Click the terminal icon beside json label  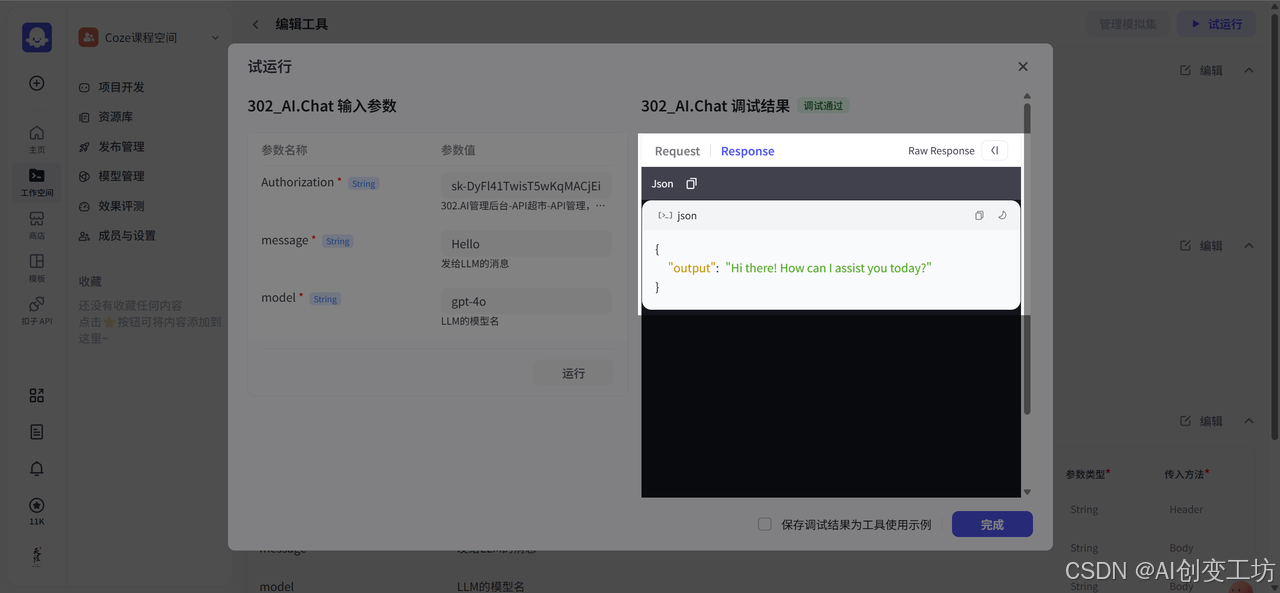click(665, 215)
